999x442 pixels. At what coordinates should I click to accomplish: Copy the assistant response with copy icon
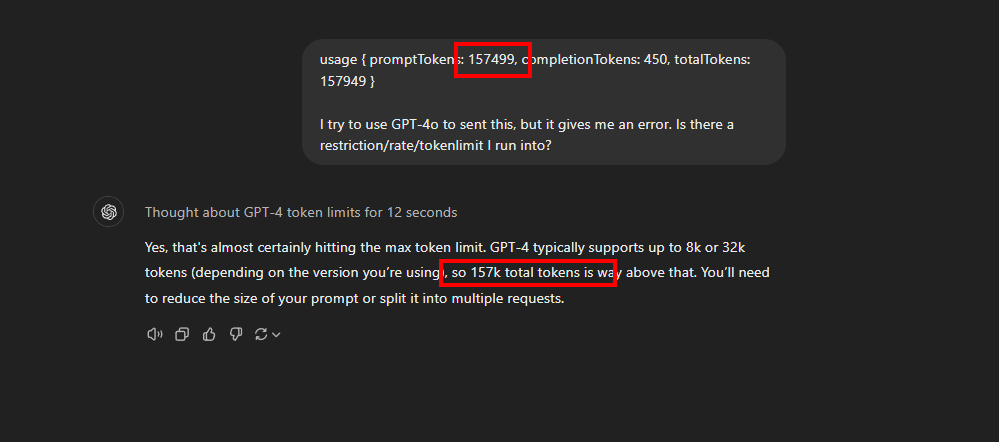pyautogui.click(x=182, y=334)
